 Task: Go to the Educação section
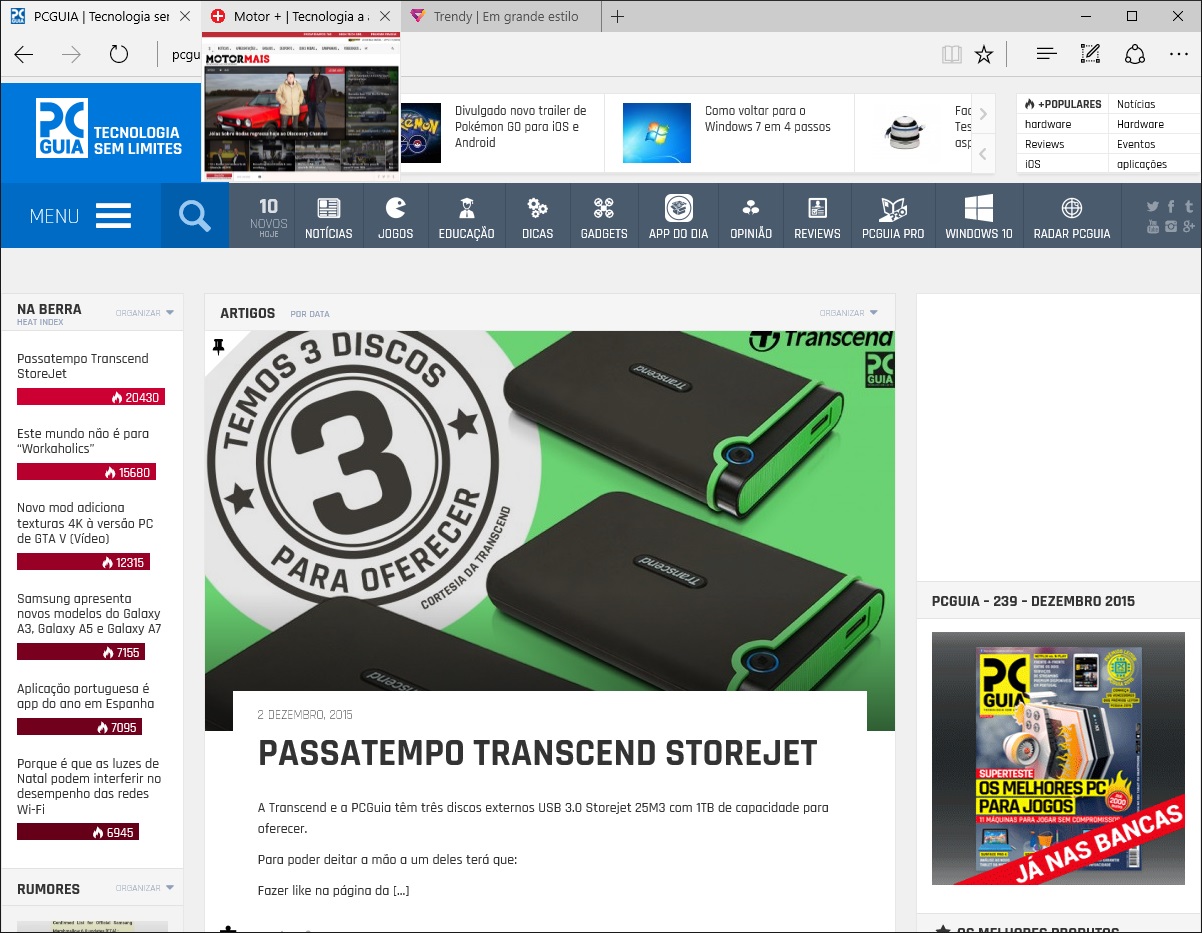[x=466, y=216]
